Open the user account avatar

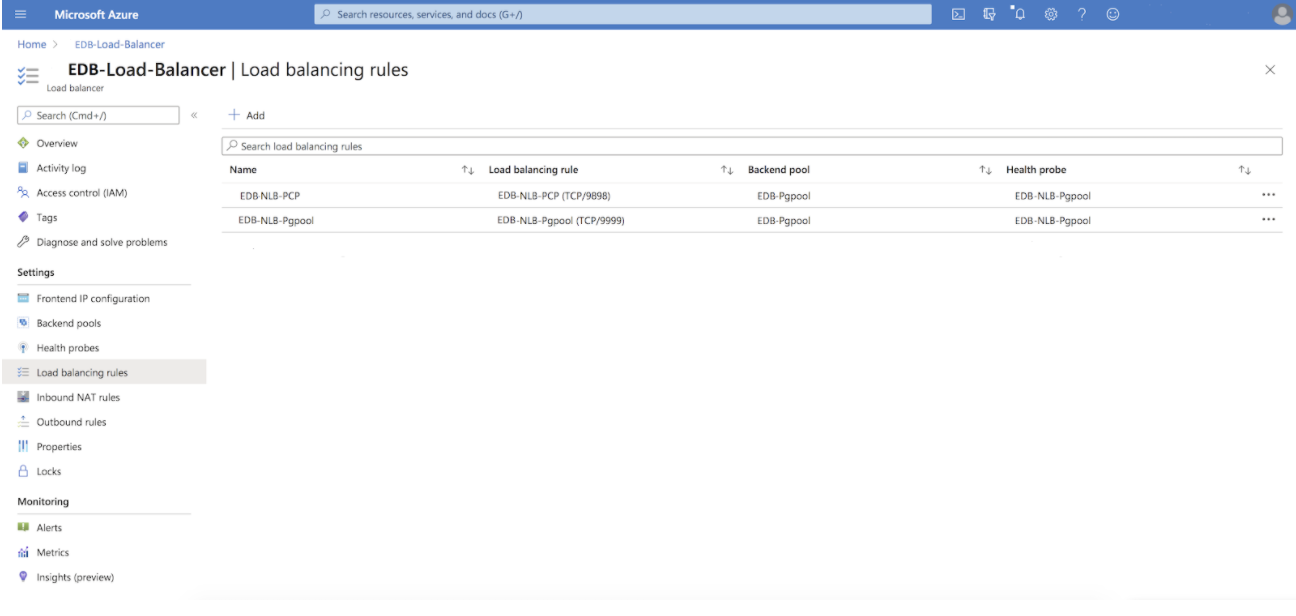[x=1281, y=14]
